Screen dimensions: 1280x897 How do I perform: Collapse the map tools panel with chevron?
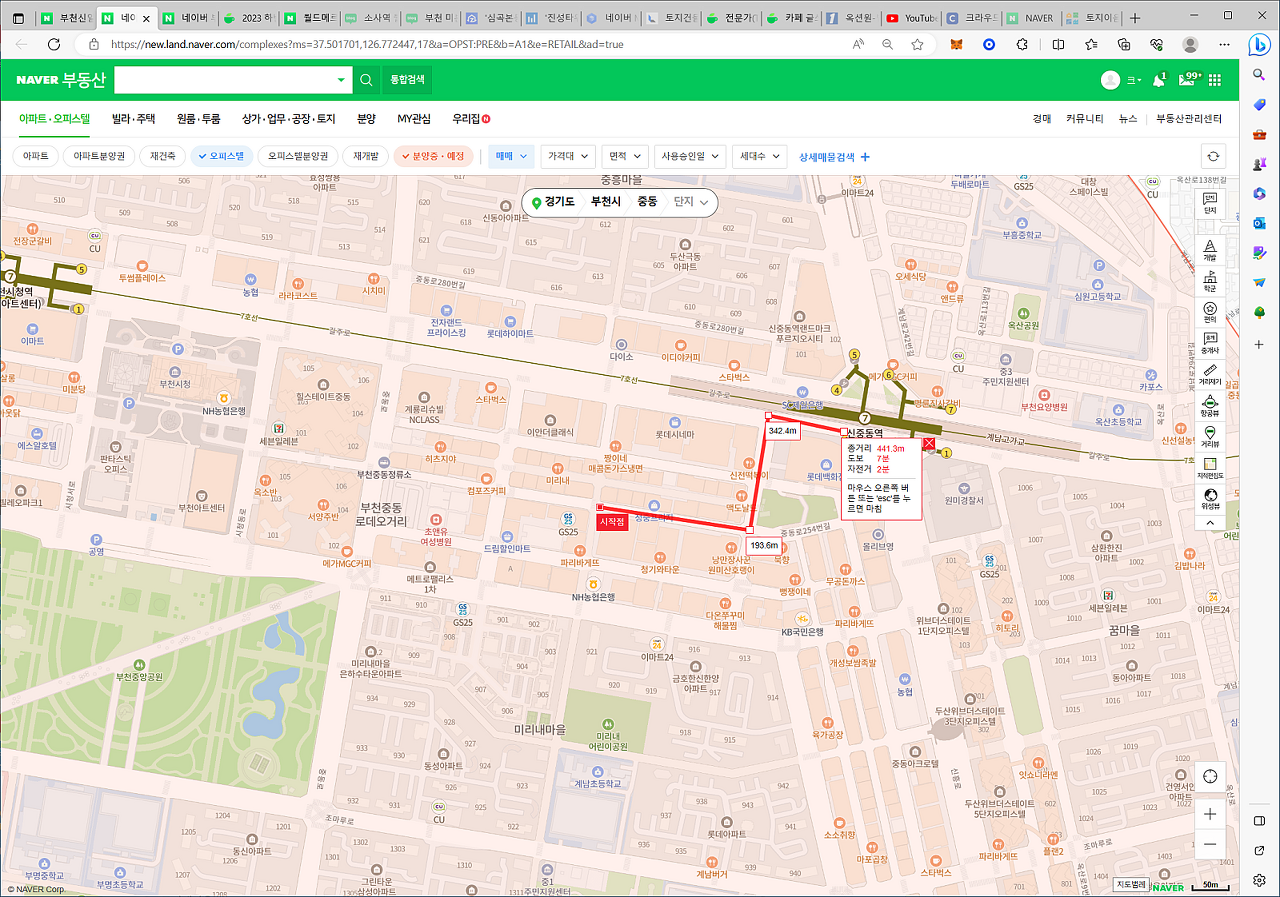click(x=1210, y=522)
